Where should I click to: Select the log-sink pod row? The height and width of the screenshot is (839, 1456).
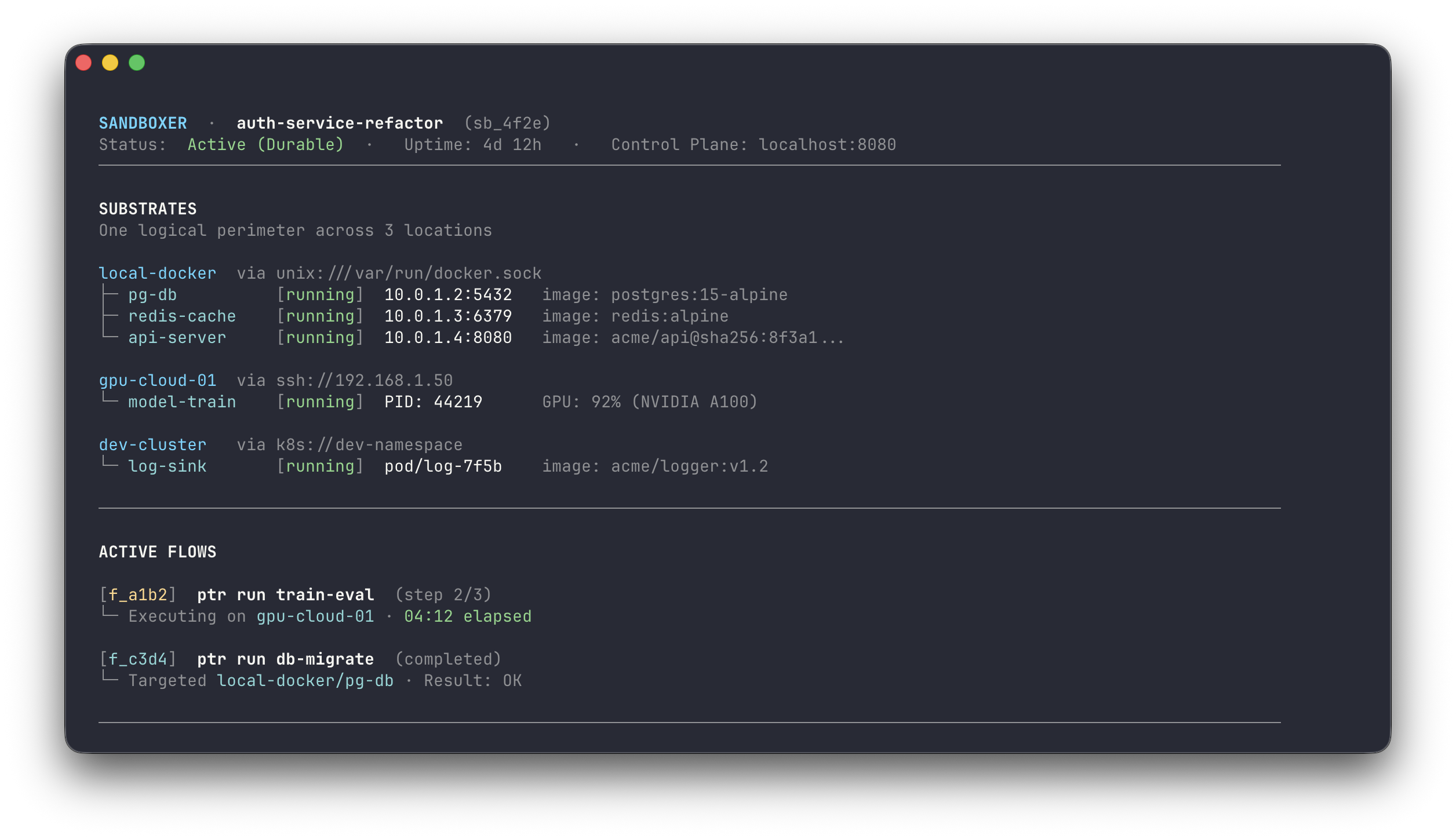(x=434, y=466)
